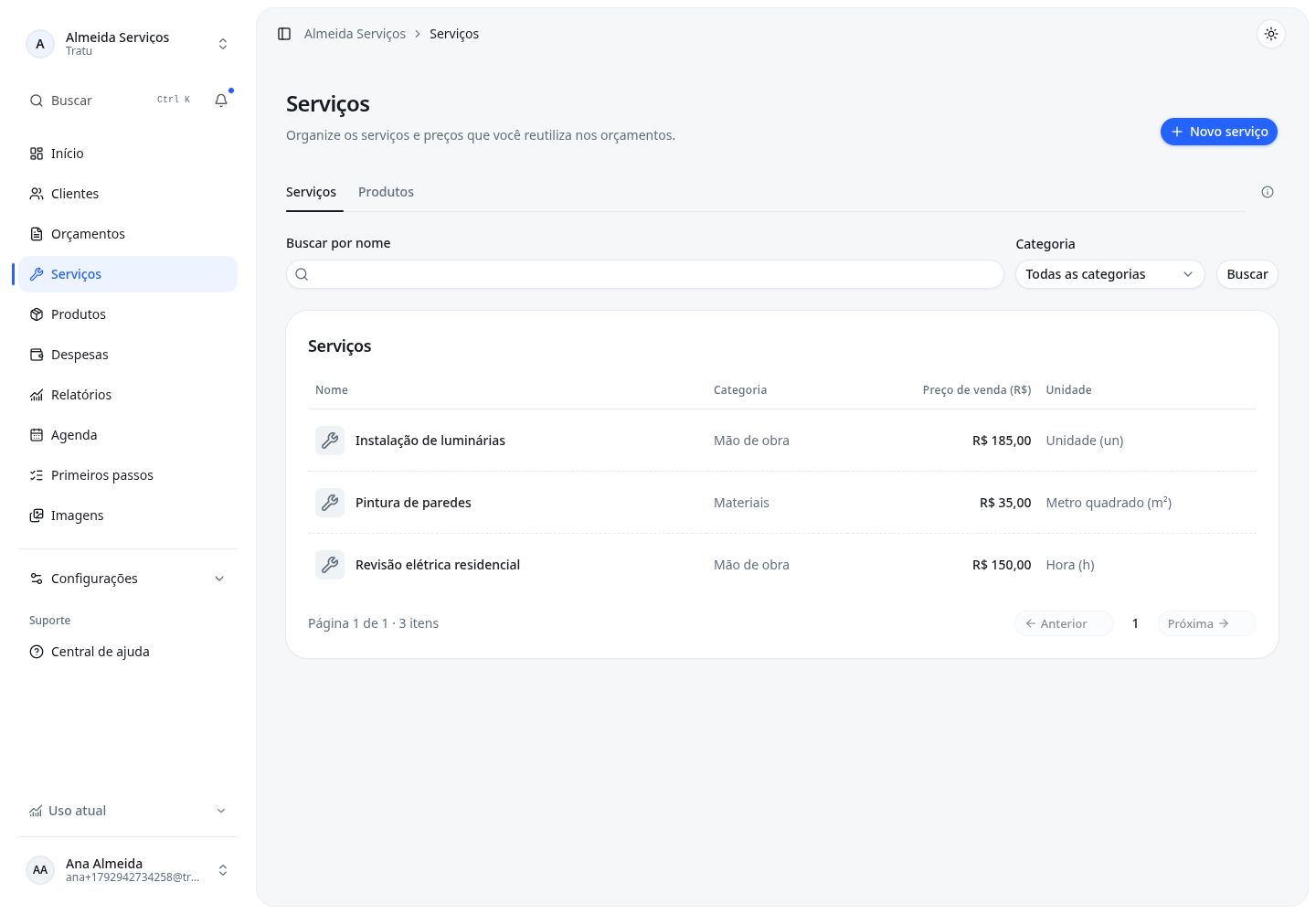
Task: Expand Configurações section
Action: tap(128, 579)
